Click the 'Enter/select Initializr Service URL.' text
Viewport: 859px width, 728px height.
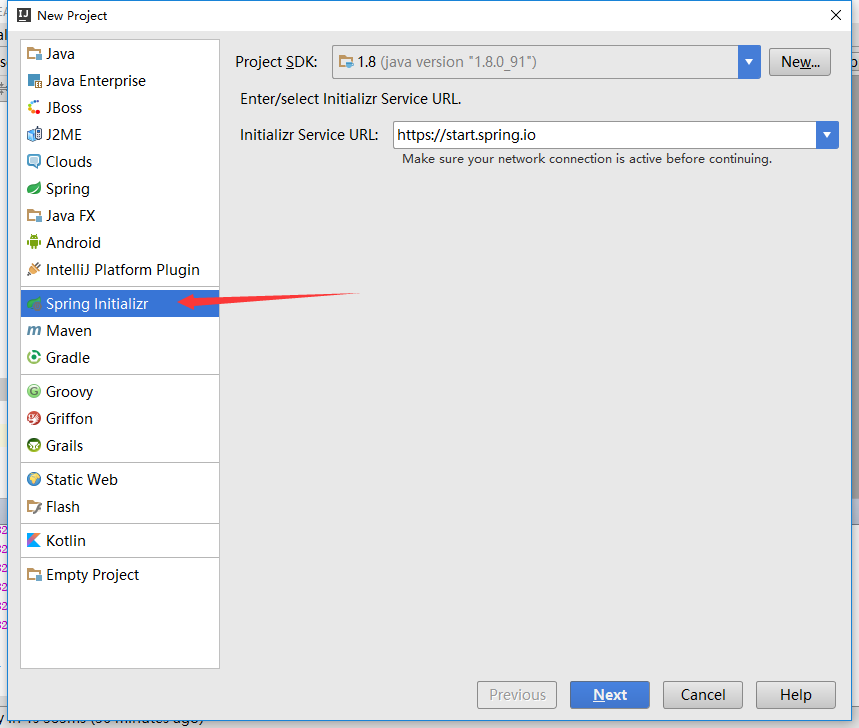pos(351,99)
